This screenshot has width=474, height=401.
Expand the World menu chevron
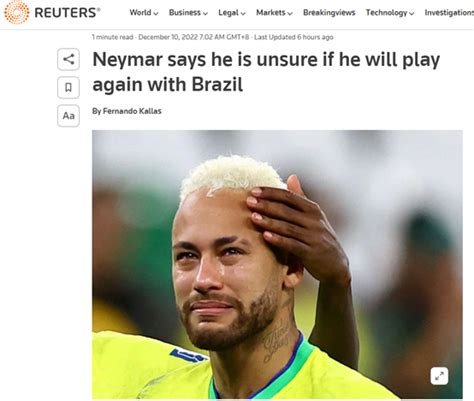[156, 13]
